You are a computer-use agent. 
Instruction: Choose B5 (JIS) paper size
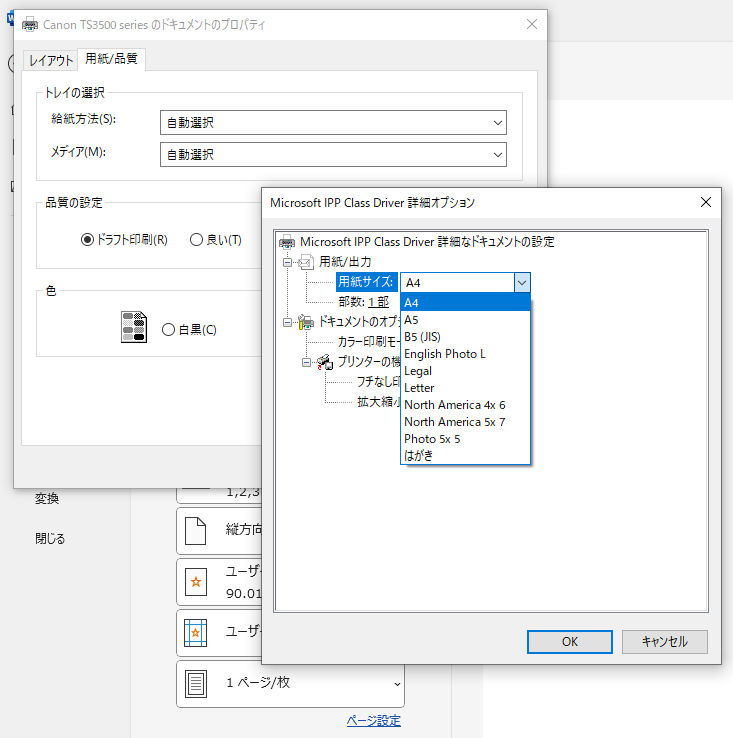(x=465, y=337)
